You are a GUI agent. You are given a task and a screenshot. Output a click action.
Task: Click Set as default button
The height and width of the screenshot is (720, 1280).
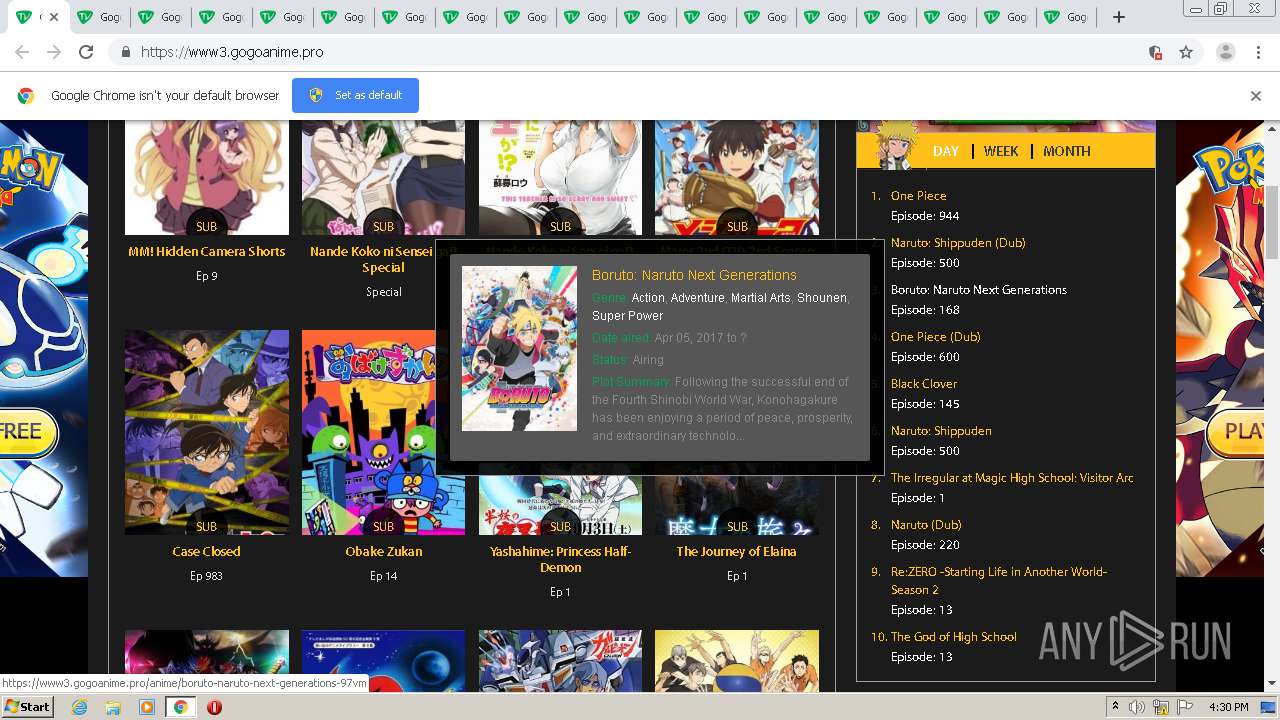click(x=355, y=95)
